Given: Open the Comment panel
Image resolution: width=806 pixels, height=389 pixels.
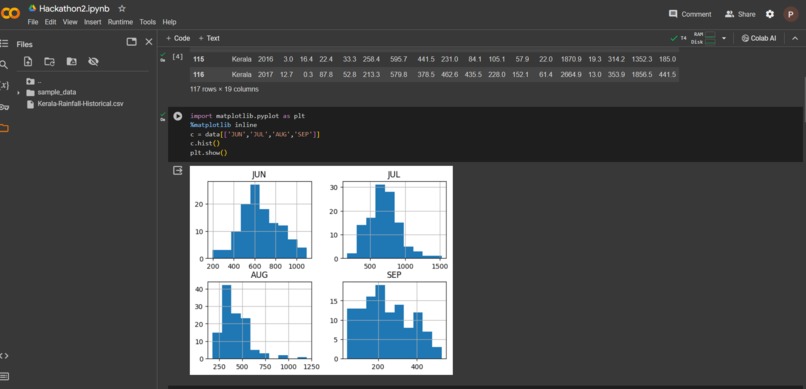Looking at the screenshot, I should click(x=690, y=14).
